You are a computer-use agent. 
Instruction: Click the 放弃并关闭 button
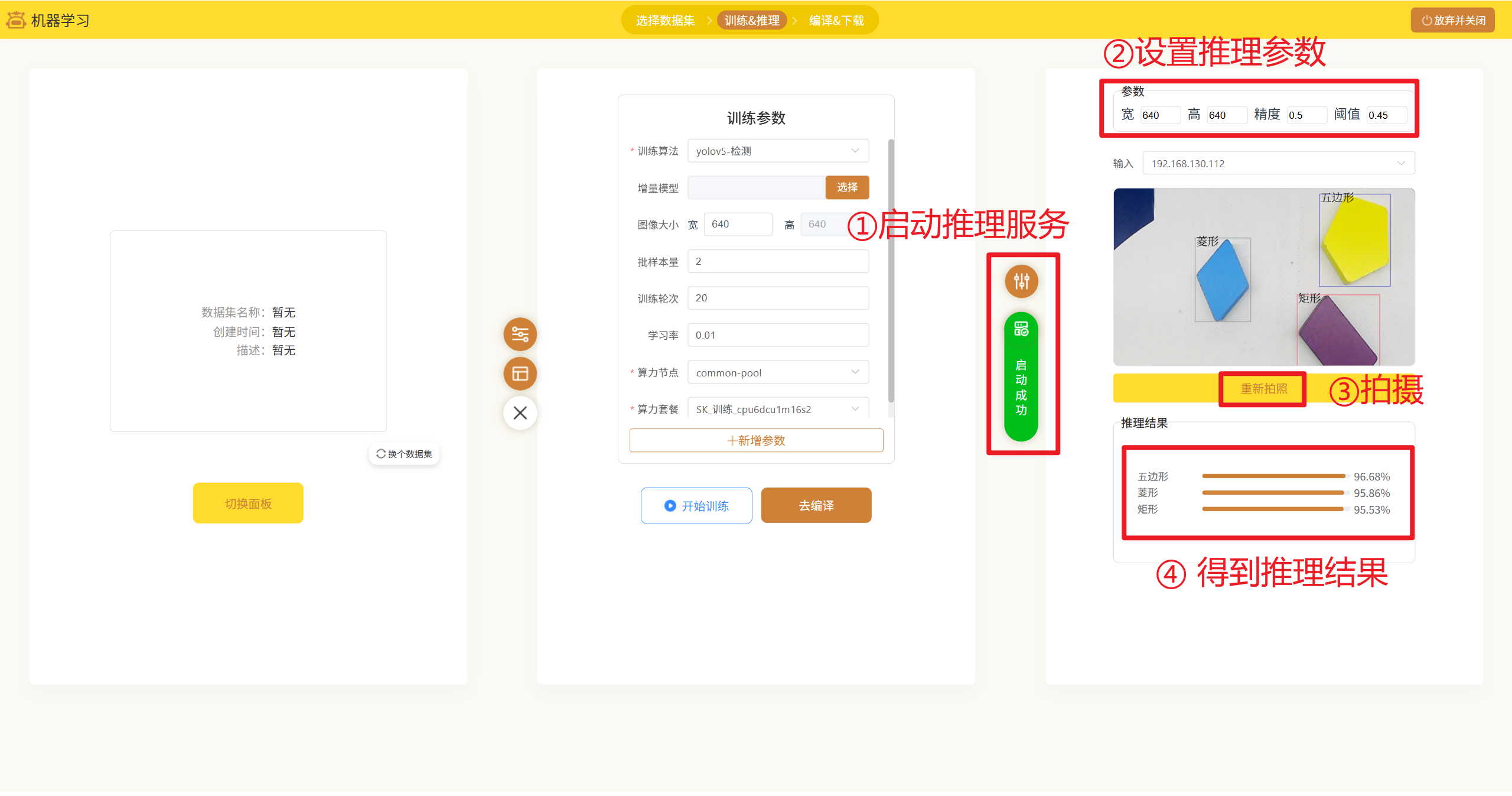[x=1453, y=21]
